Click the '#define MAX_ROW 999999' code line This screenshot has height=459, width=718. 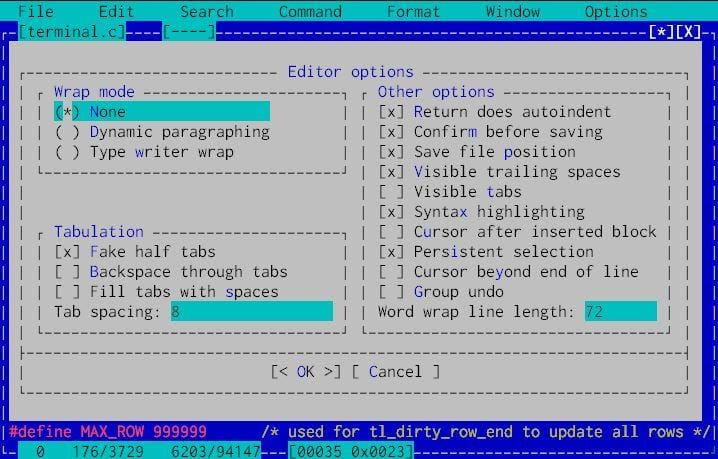pos(108,432)
